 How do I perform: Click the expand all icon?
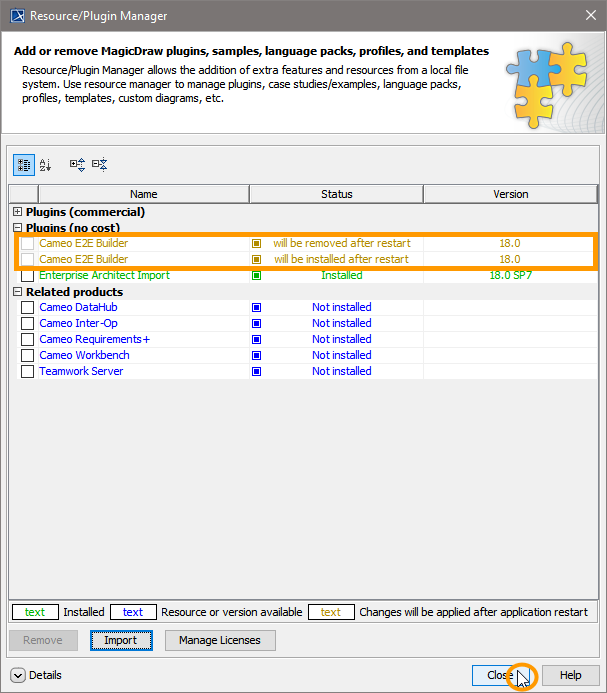[77, 164]
